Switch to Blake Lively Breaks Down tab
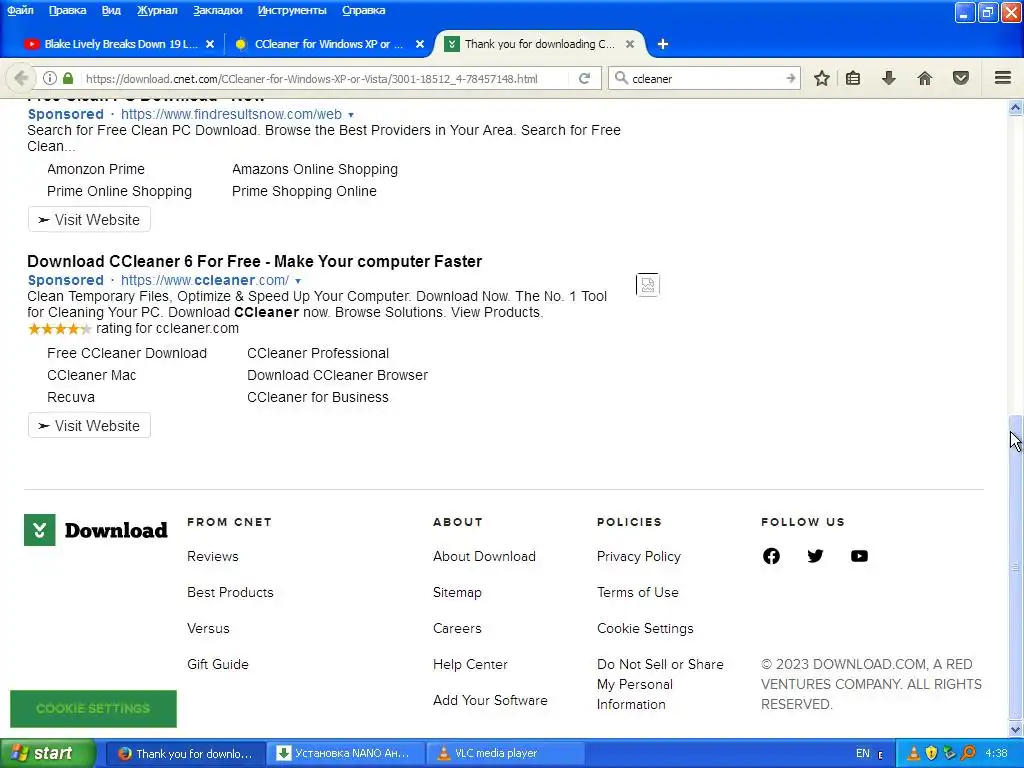This screenshot has height=768, width=1024. 118,44
